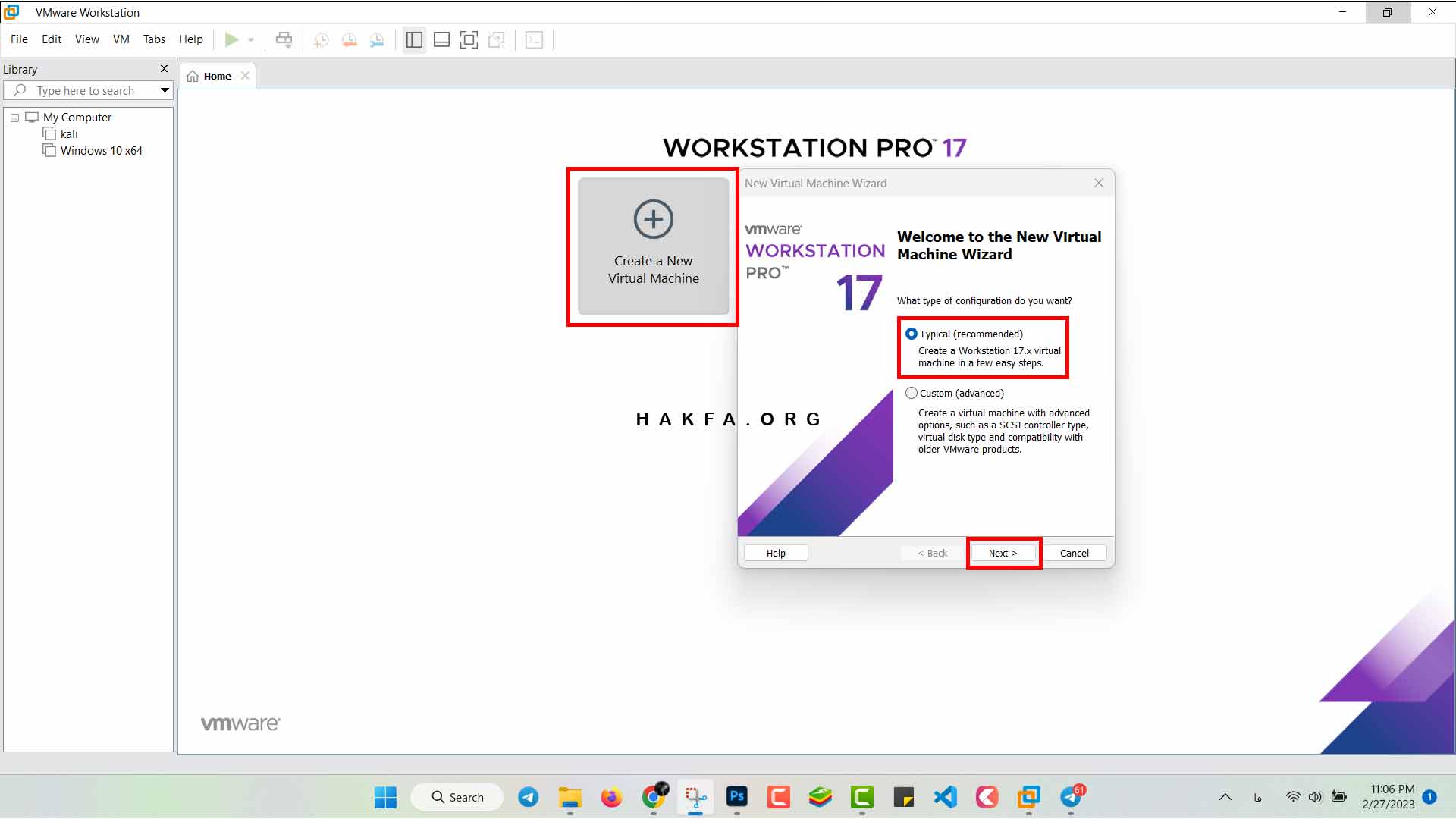This screenshot has height=819, width=1456.
Task: Select the kali virtual machine
Action: pyautogui.click(x=69, y=134)
